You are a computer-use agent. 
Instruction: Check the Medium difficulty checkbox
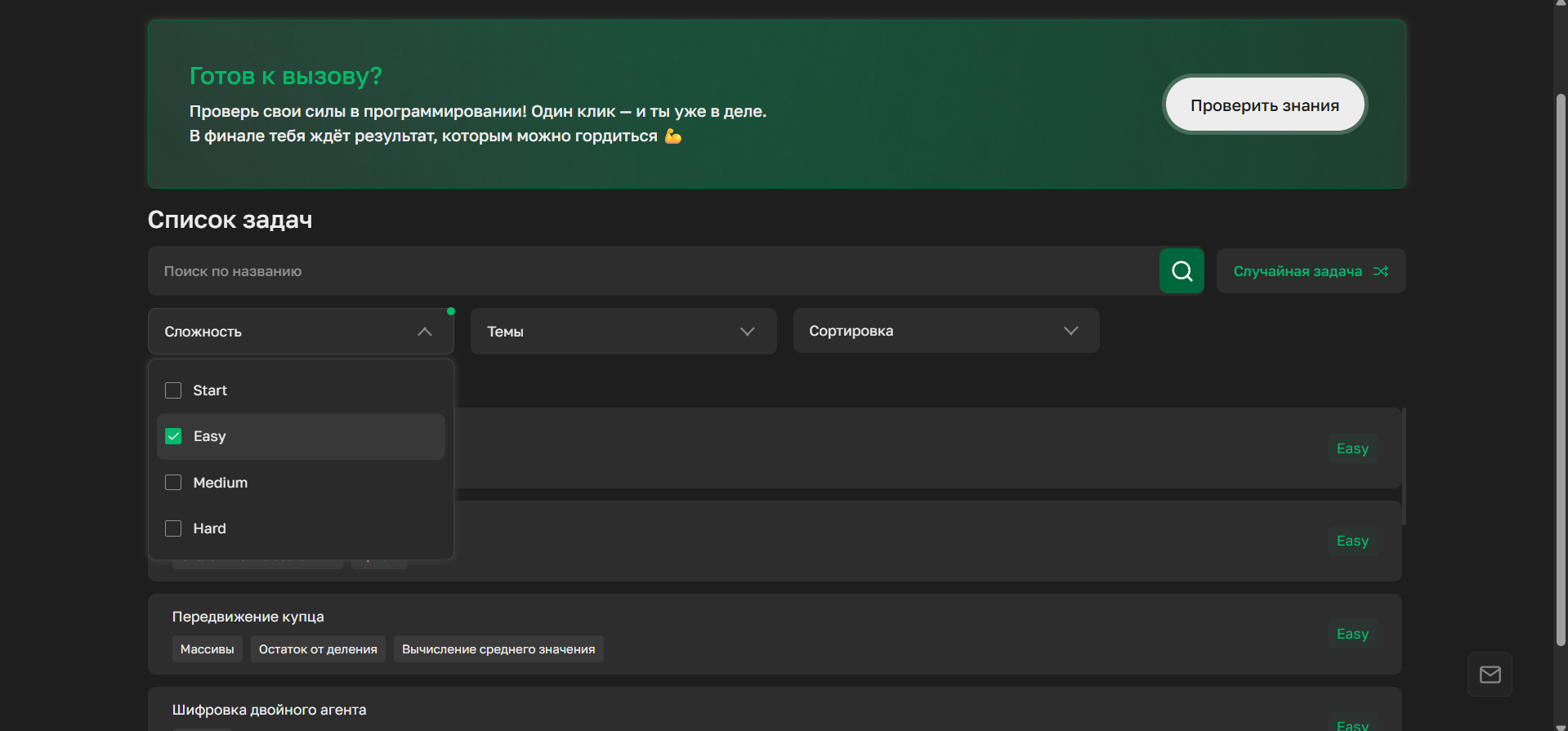[173, 483]
